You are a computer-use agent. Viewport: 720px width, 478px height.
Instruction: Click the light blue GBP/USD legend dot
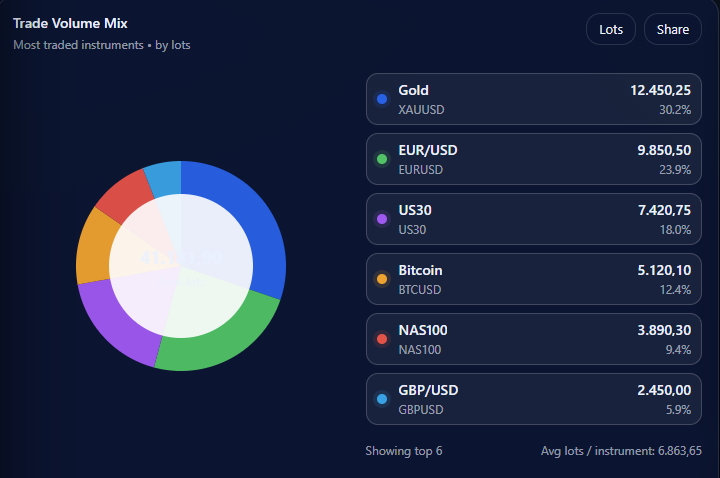tap(381, 399)
